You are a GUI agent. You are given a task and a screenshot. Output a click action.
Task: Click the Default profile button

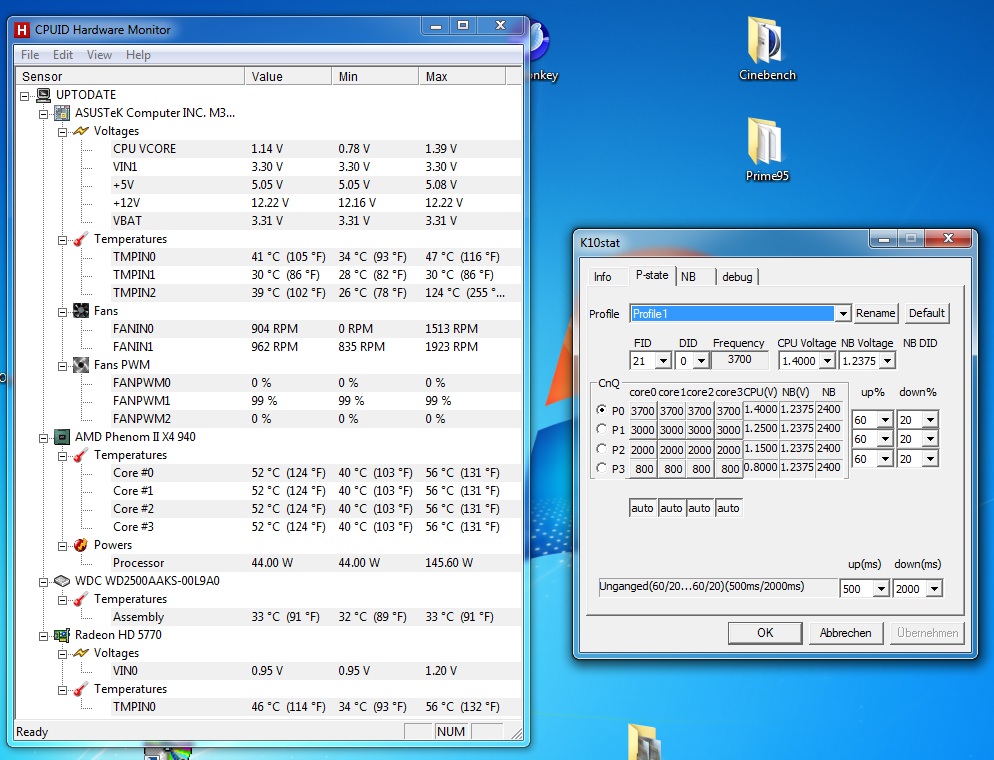point(927,313)
